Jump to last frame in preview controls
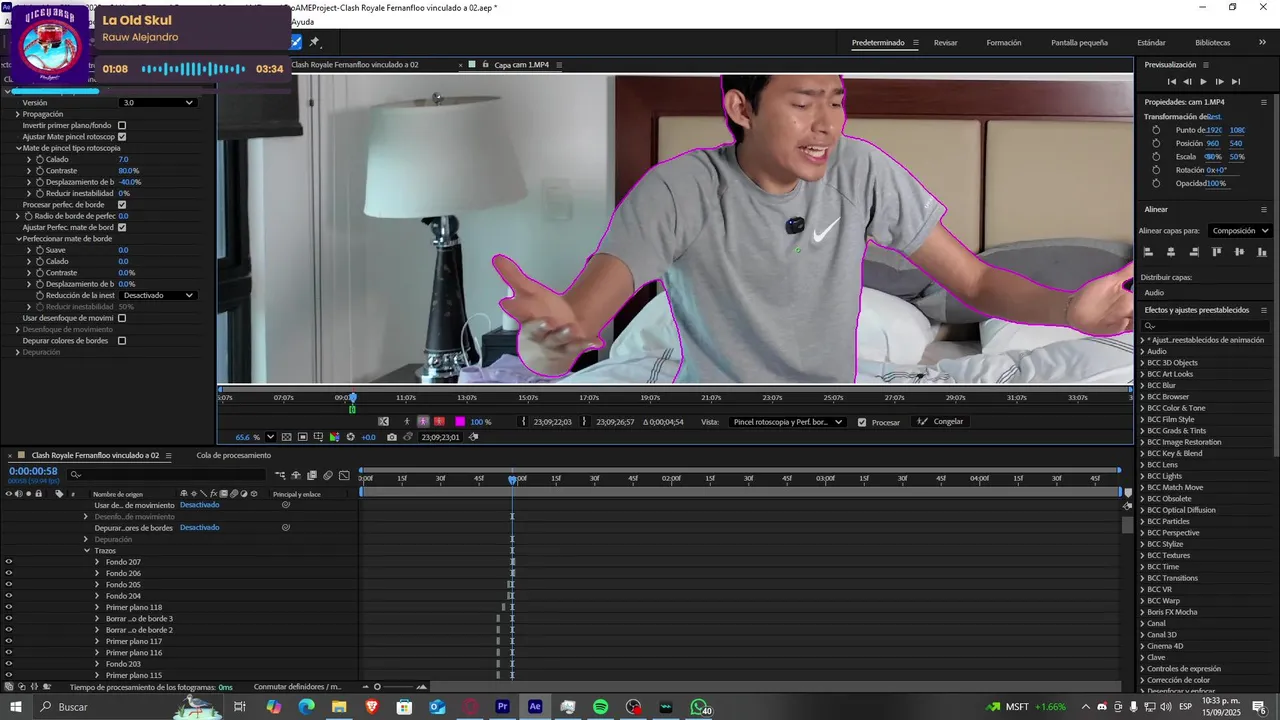 (x=1236, y=82)
